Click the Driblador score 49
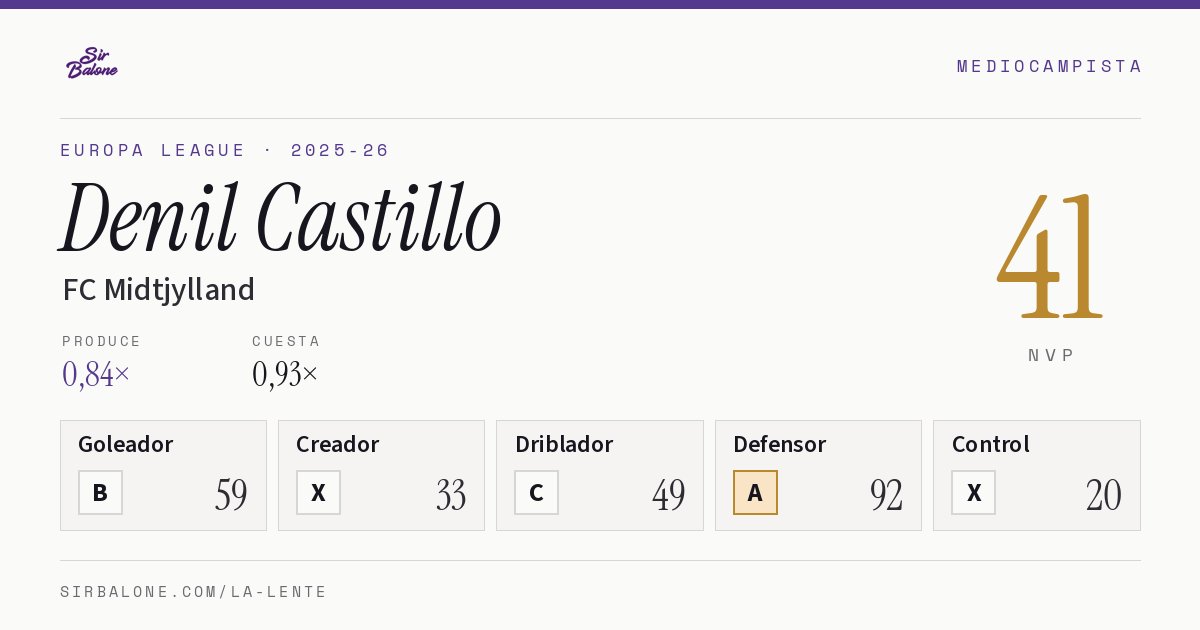Viewport: 1200px width, 630px height. point(668,494)
